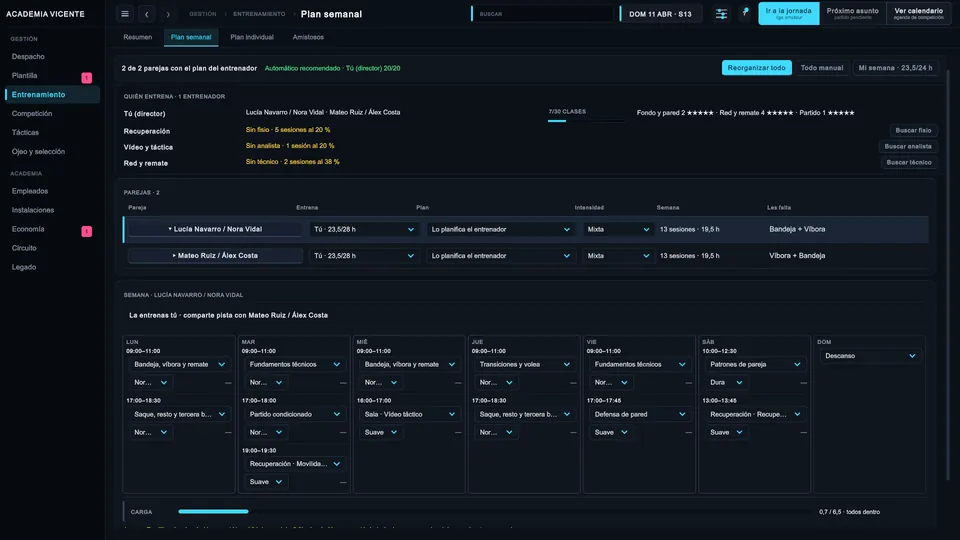Click the Gestión breadcrumb

(x=203, y=14)
